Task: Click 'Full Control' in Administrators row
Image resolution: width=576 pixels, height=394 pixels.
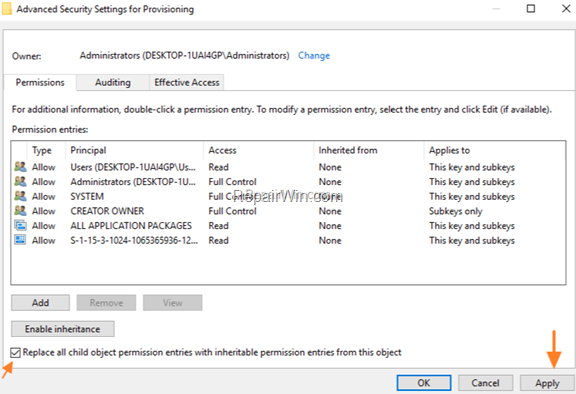Action: pyautogui.click(x=233, y=182)
